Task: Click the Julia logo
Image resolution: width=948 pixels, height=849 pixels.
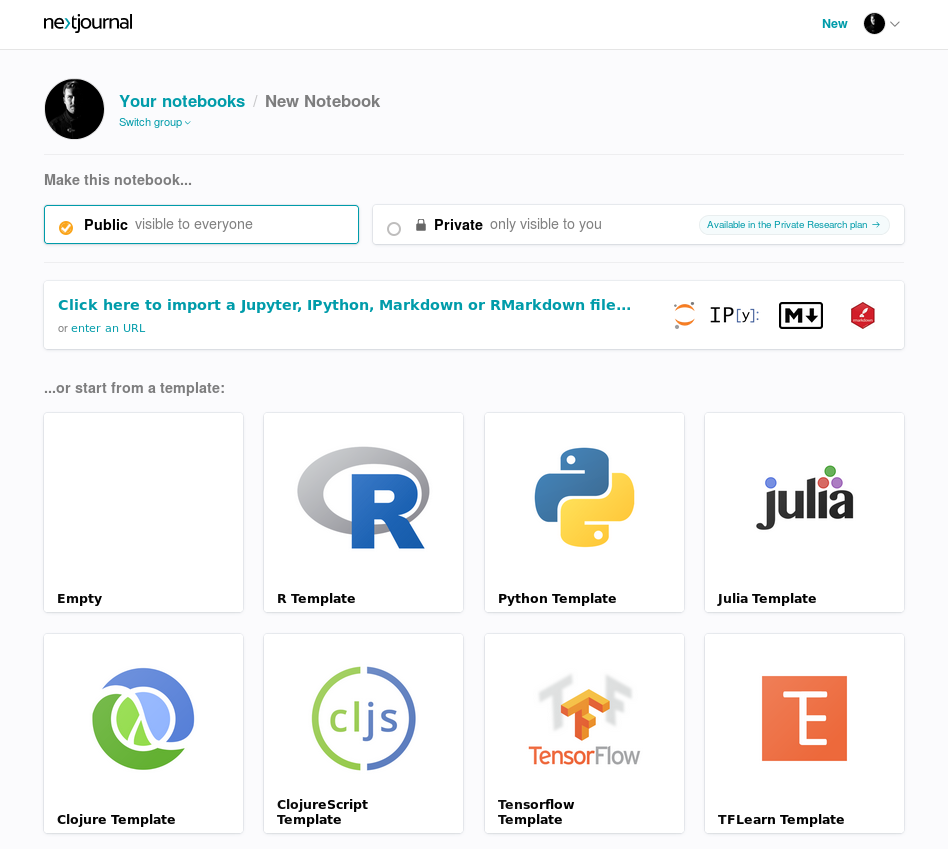Action: (805, 498)
